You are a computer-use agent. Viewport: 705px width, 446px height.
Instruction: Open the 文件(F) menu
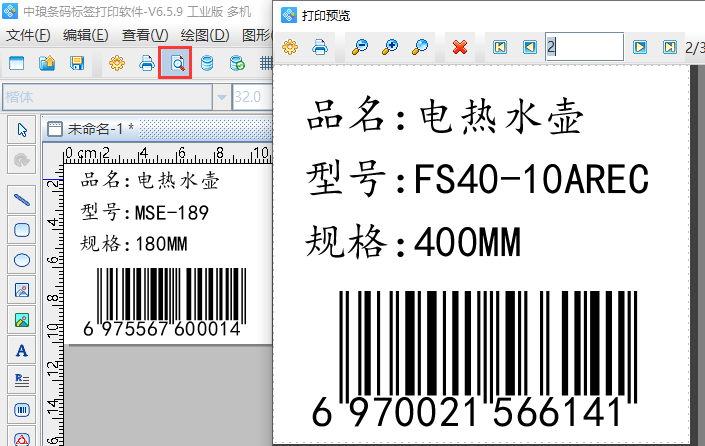coord(28,35)
